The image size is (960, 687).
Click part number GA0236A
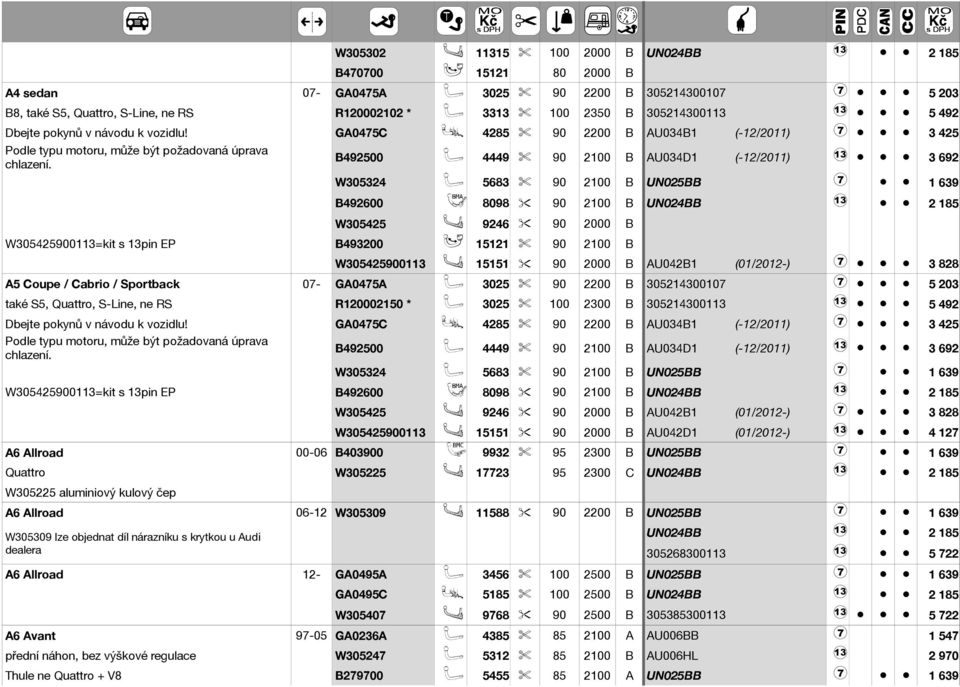tap(361, 636)
